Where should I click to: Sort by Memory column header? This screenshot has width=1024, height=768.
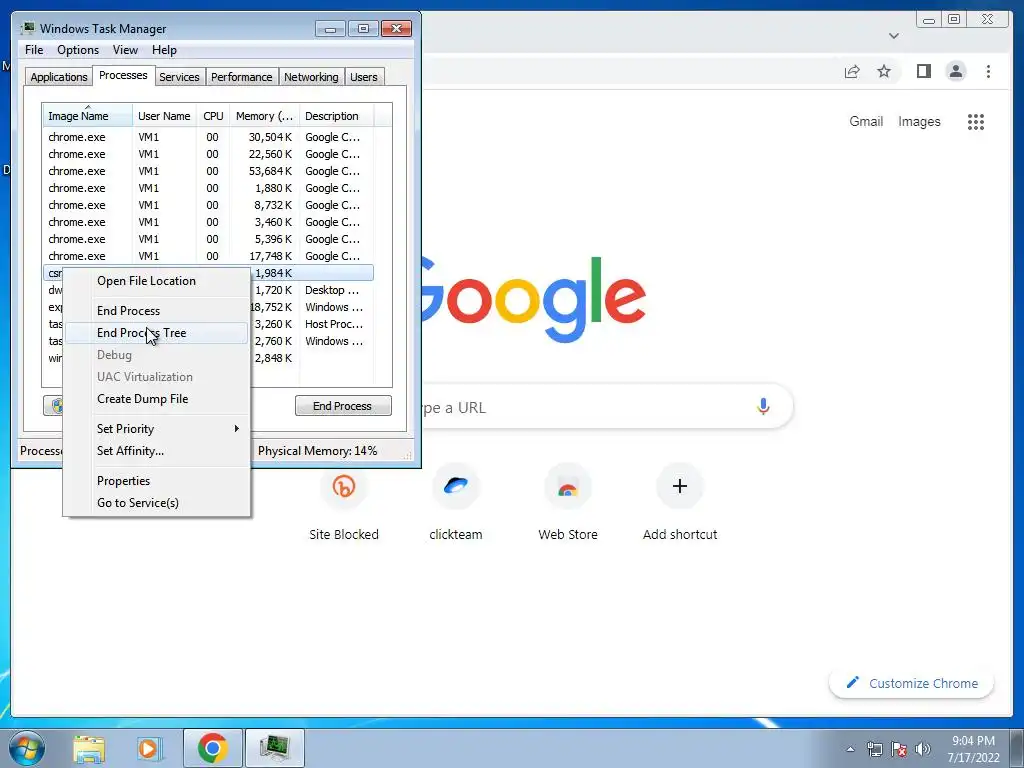264,116
